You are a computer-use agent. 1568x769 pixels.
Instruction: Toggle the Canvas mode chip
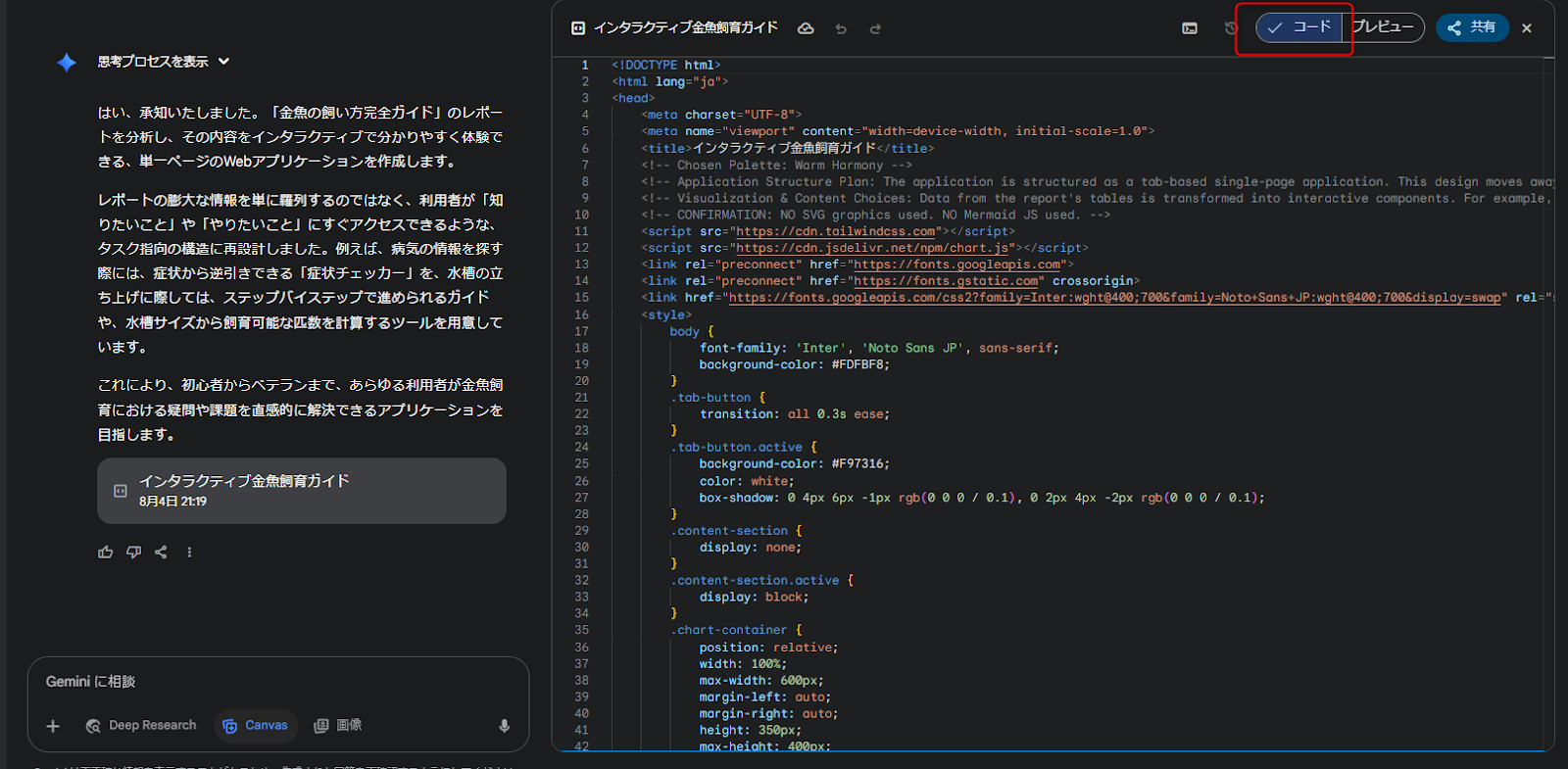tap(256, 726)
